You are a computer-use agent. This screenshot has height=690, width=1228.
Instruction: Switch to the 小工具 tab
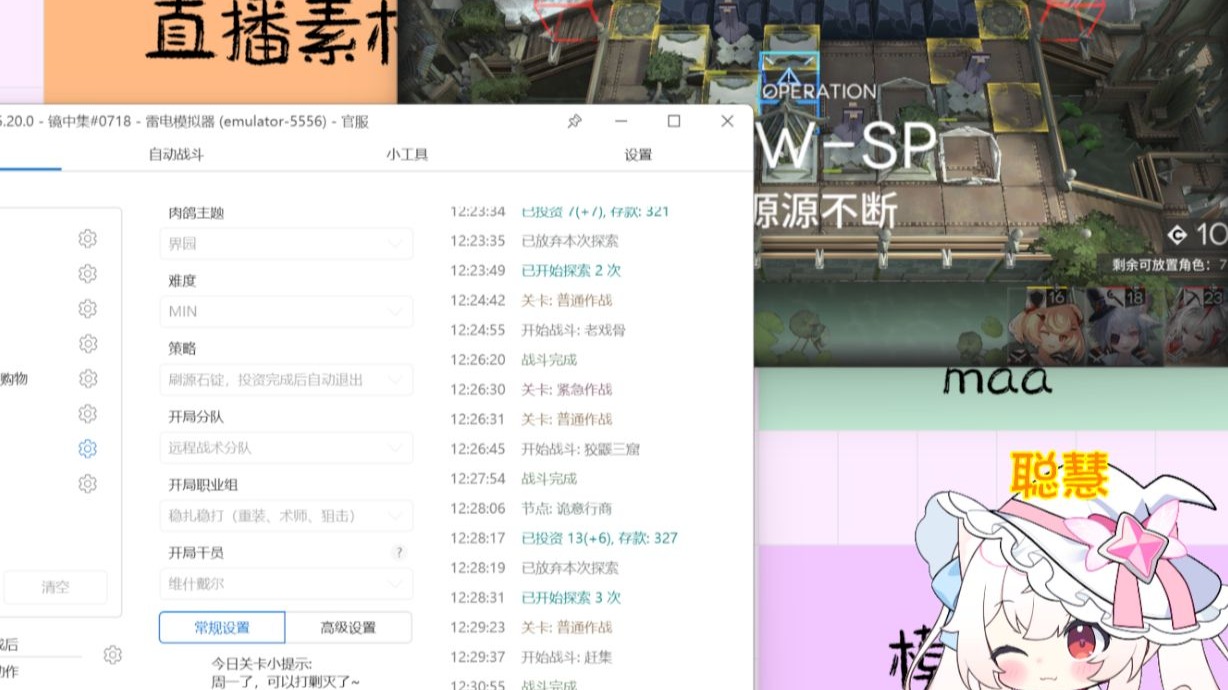407,154
